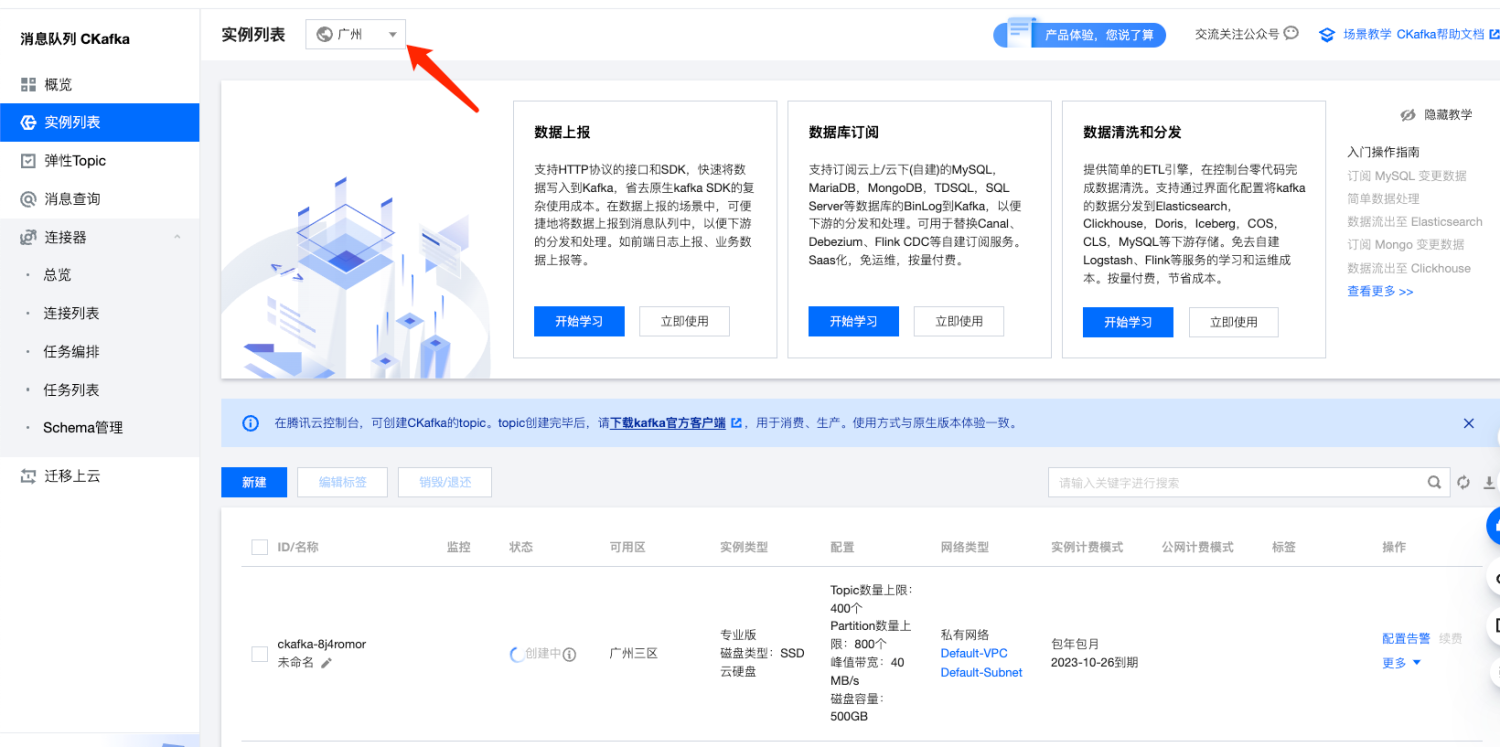Click the info icon next to 创建中
1500x747 pixels.
tap(569, 654)
